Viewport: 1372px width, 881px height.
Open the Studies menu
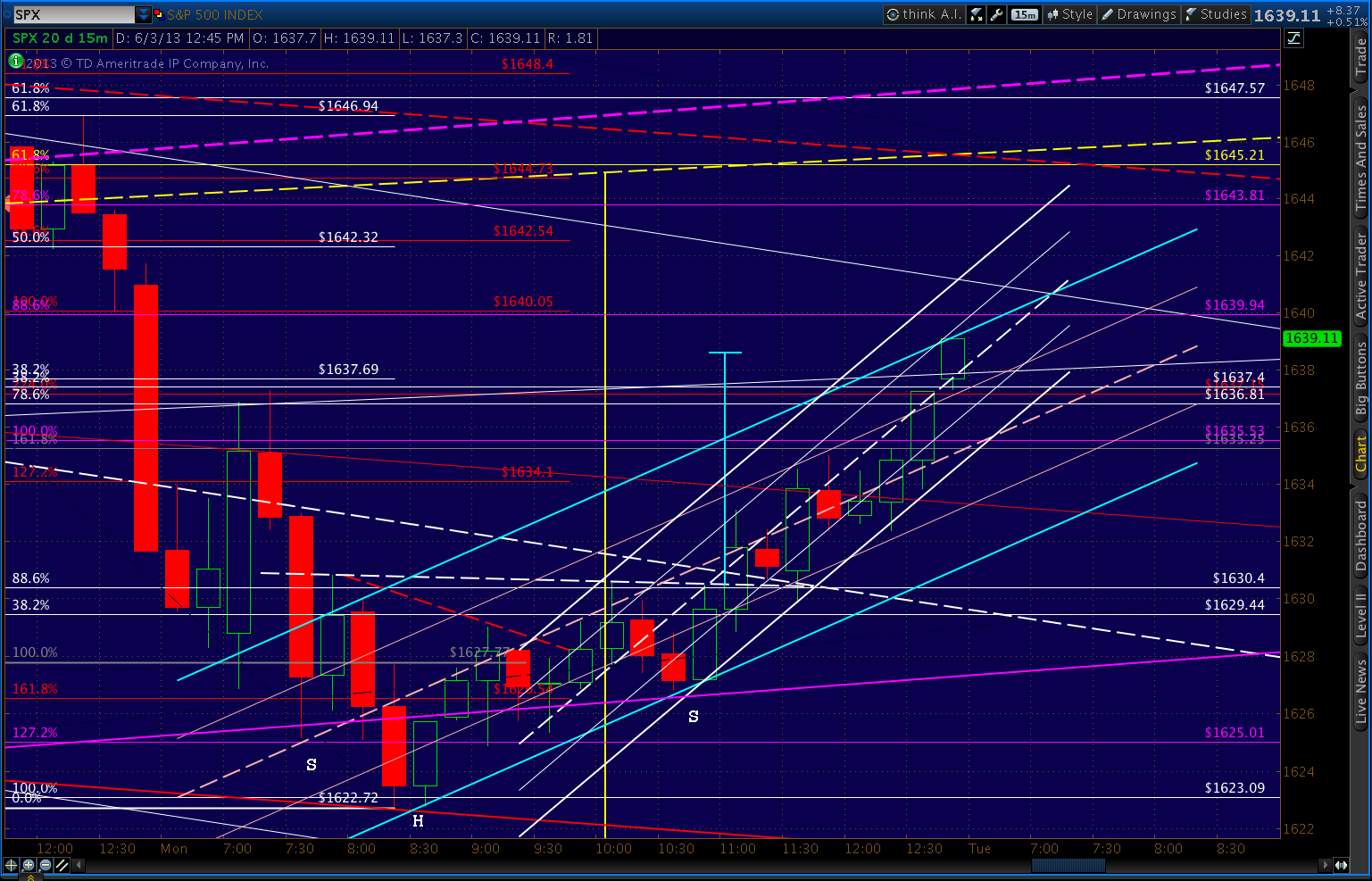1215,14
